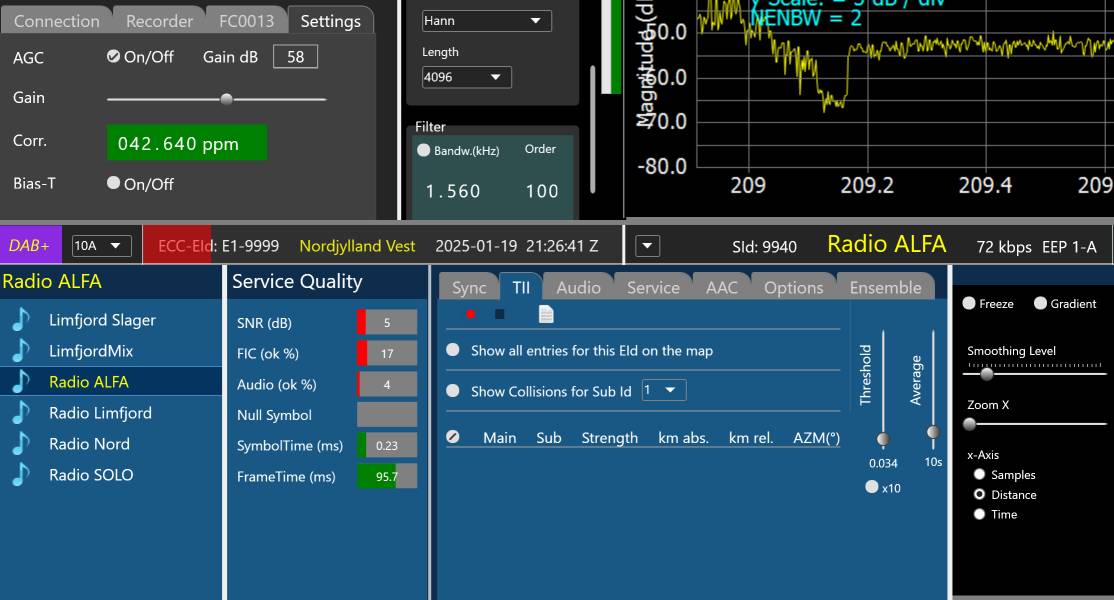Screen dimensions: 1114x600
Task: Click the clear icon beside the Main column
Action: point(453,437)
